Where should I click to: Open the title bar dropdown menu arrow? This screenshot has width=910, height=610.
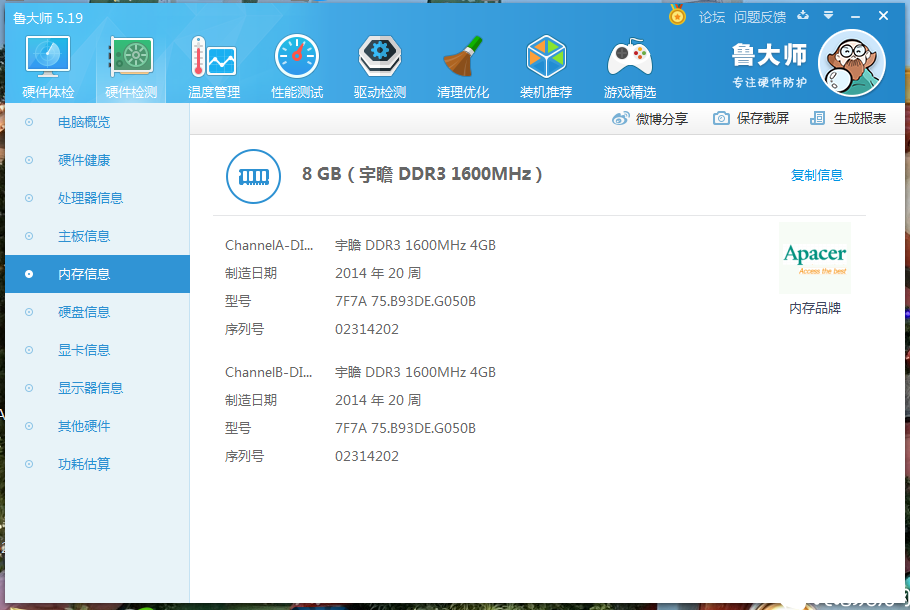pos(829,16)
